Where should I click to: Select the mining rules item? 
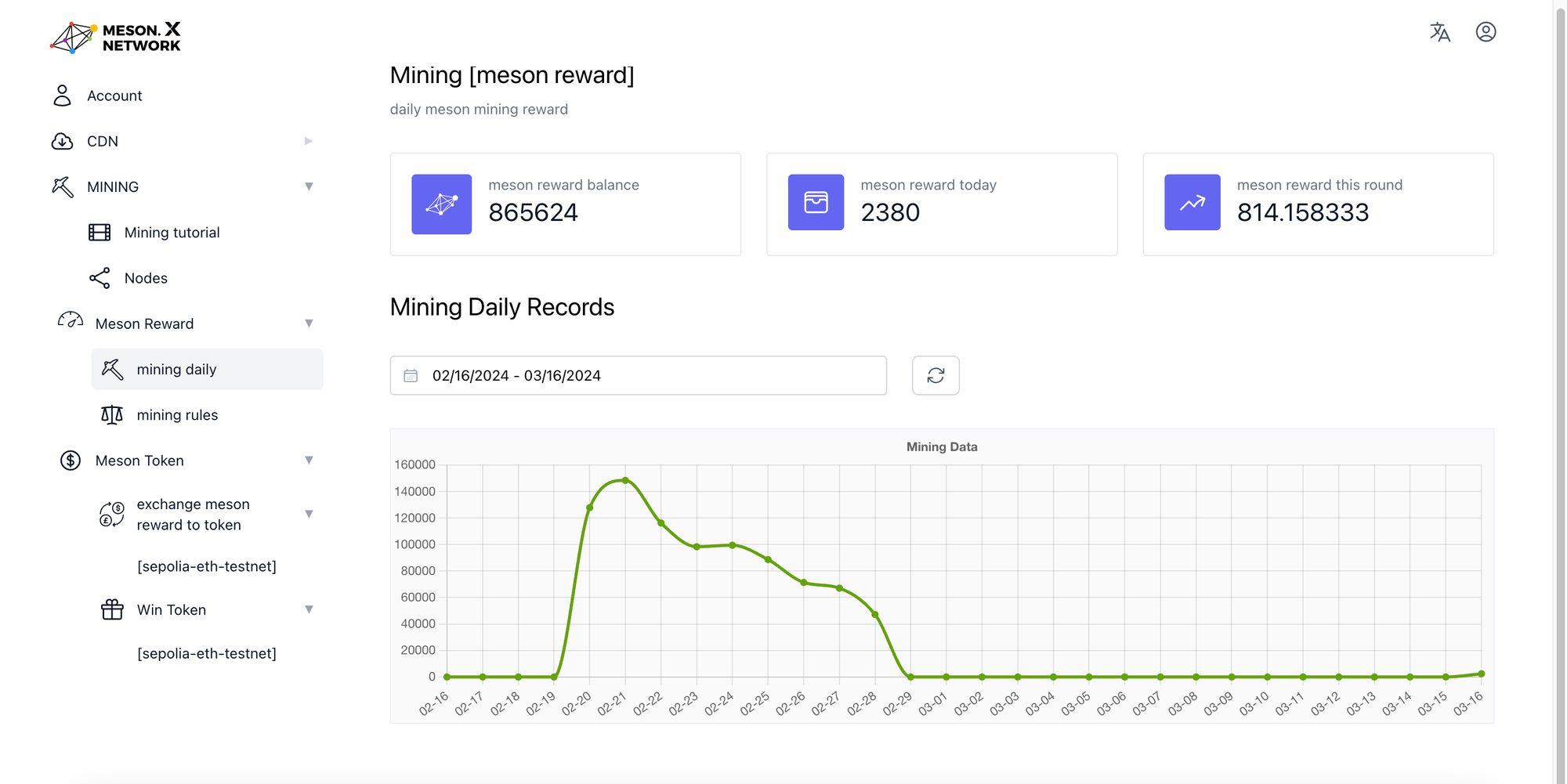(177, 415)
